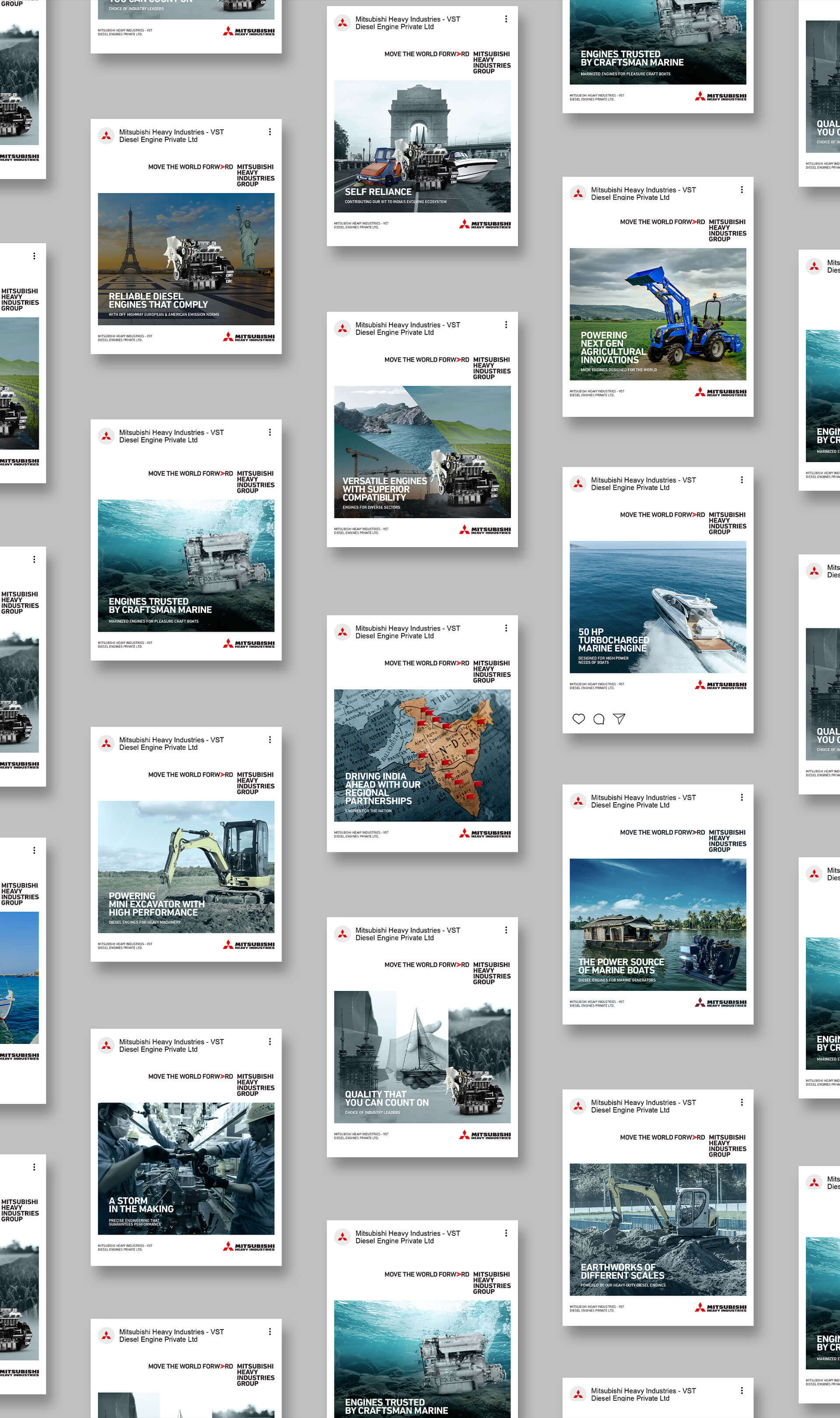Open options menu on Quality You Can Count post
This screenshot has width=840, height=1418.
505,930
